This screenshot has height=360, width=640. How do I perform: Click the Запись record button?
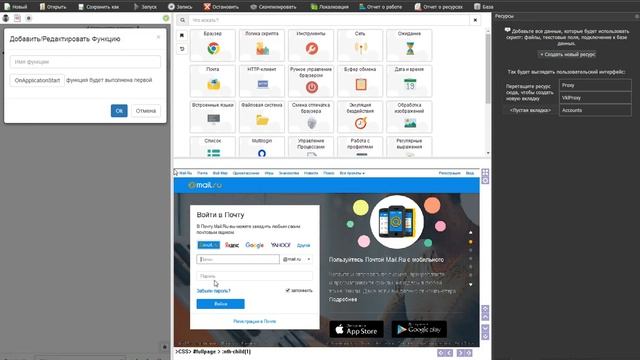(180, 7)
